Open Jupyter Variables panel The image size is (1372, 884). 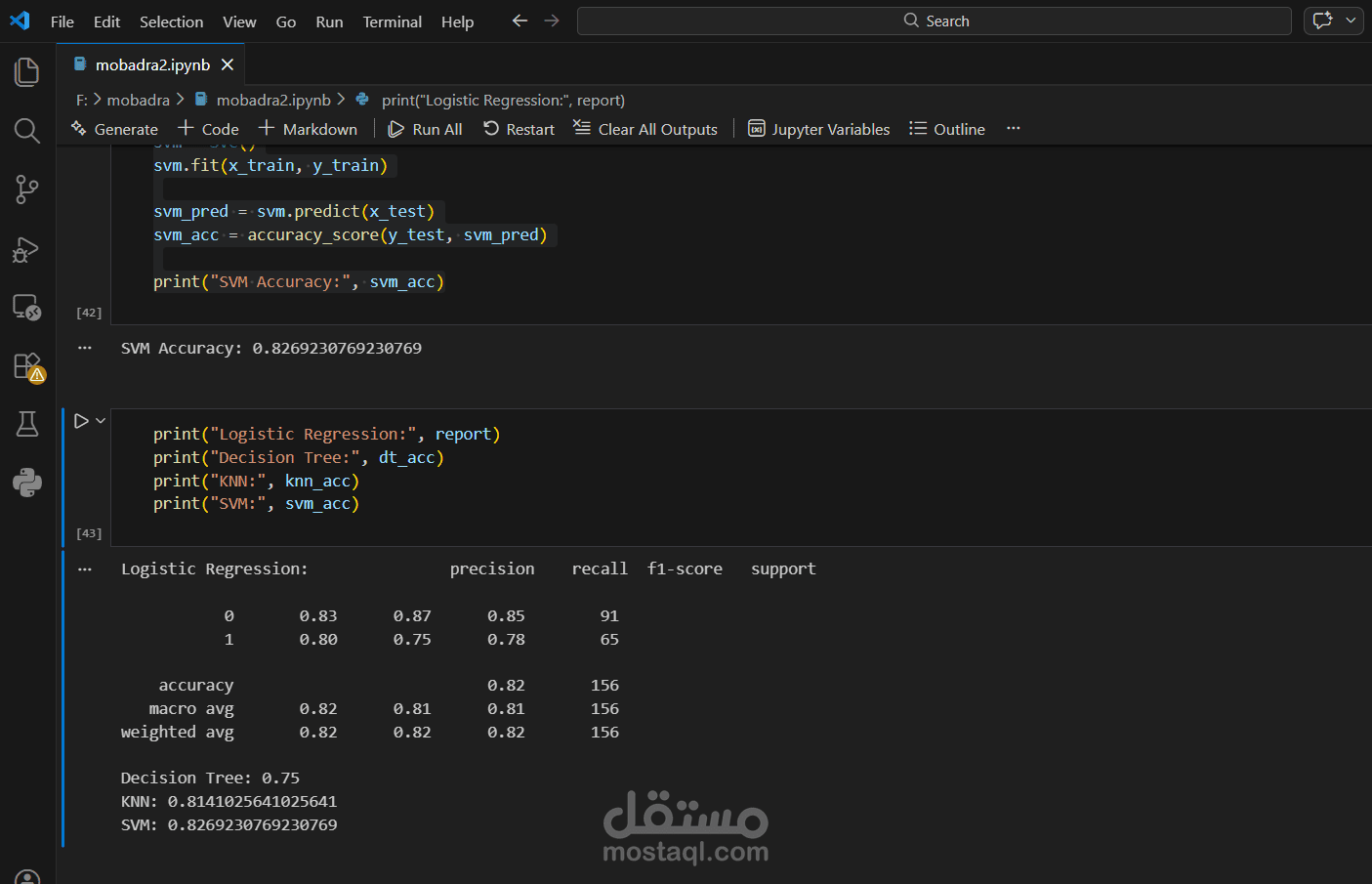click(x=818, y=129)
